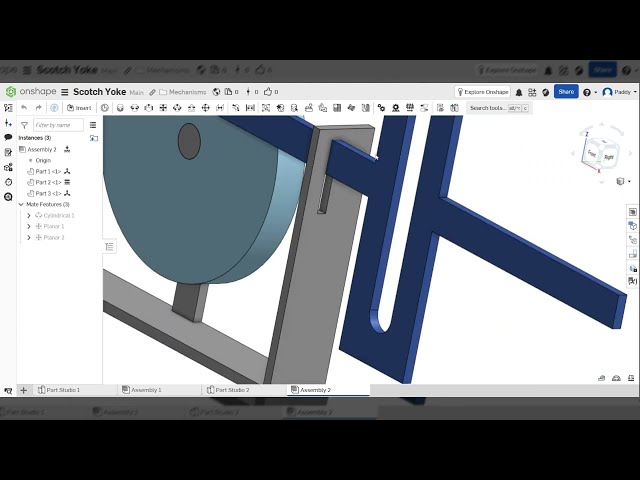
Task: Select the Planar mate tool
Action: [163, 108]
